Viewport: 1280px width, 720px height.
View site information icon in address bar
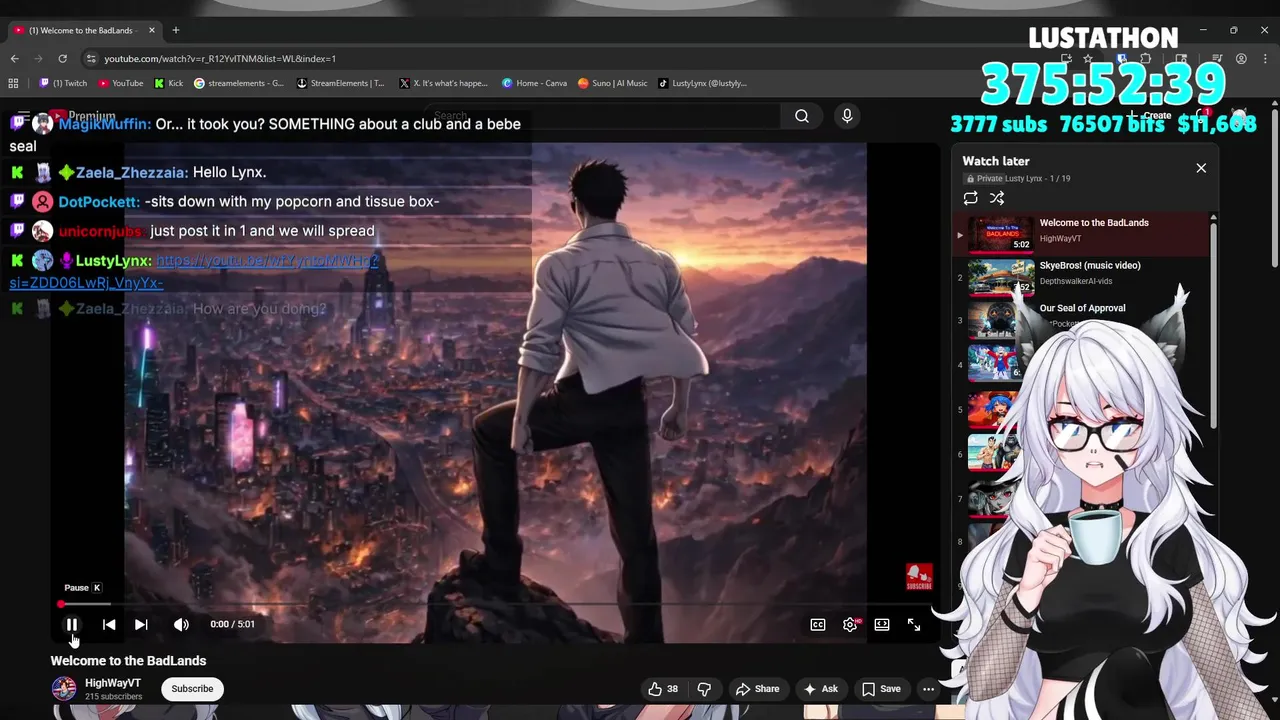[91, 59]
